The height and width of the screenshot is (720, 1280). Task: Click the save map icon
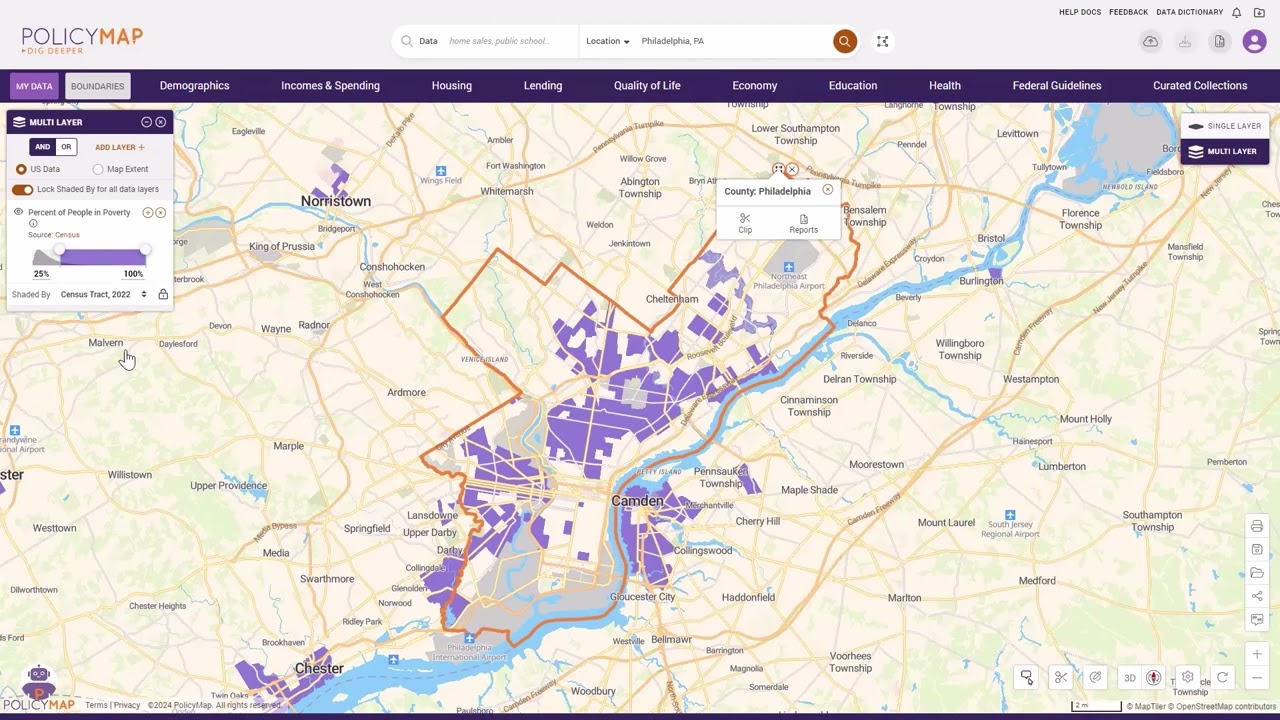[x=1257, y=549]
